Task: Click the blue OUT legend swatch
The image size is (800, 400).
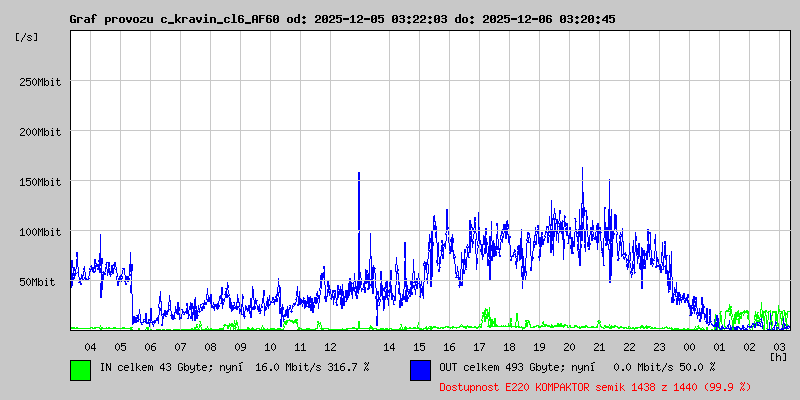Action: [x=420, y=369]
